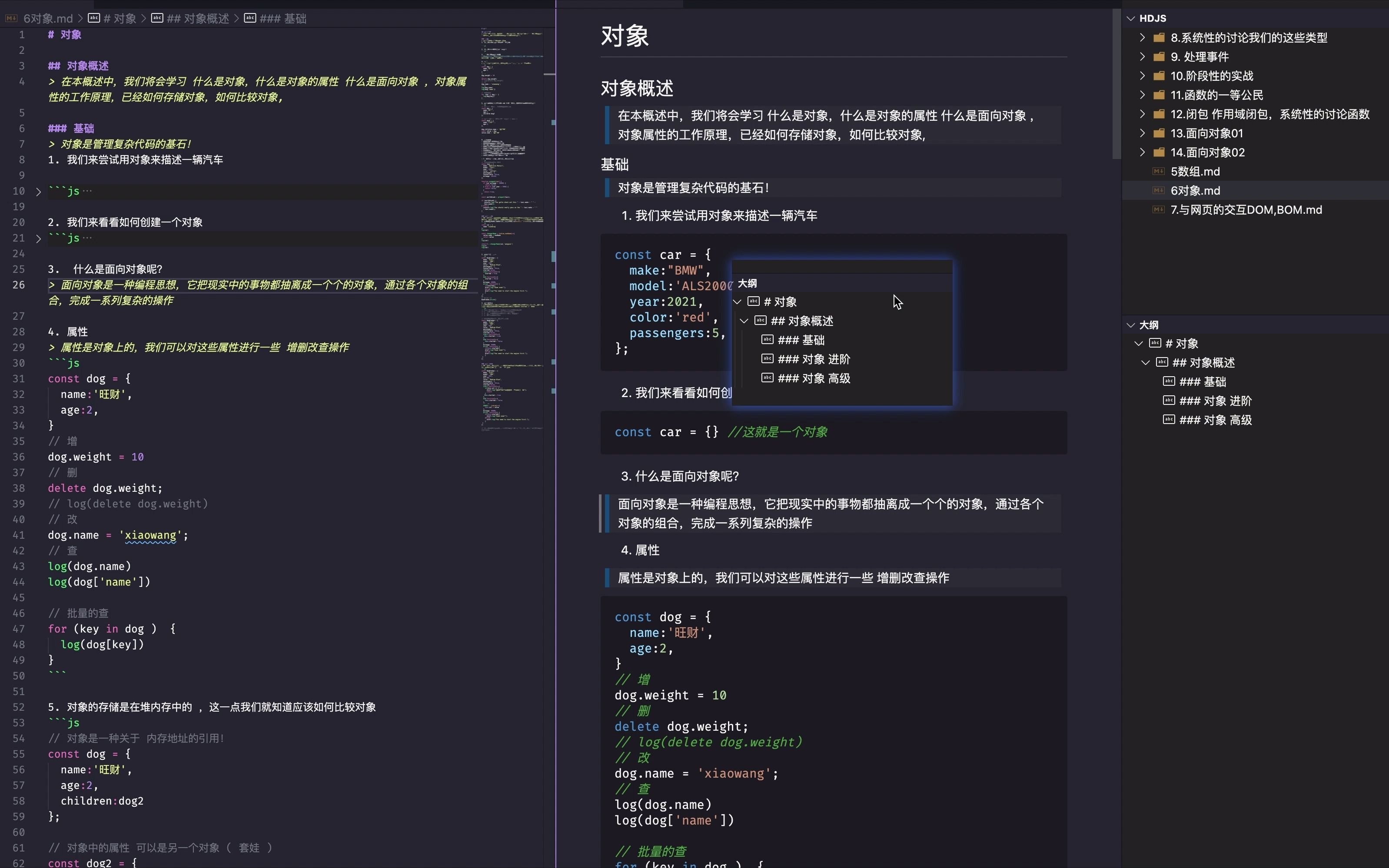
Task: Click the editor minimap code overview
Action: 513,230
